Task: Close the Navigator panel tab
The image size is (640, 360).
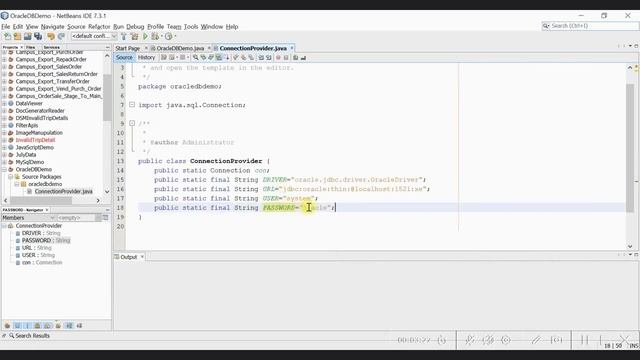Action: (x=47, y=210)
